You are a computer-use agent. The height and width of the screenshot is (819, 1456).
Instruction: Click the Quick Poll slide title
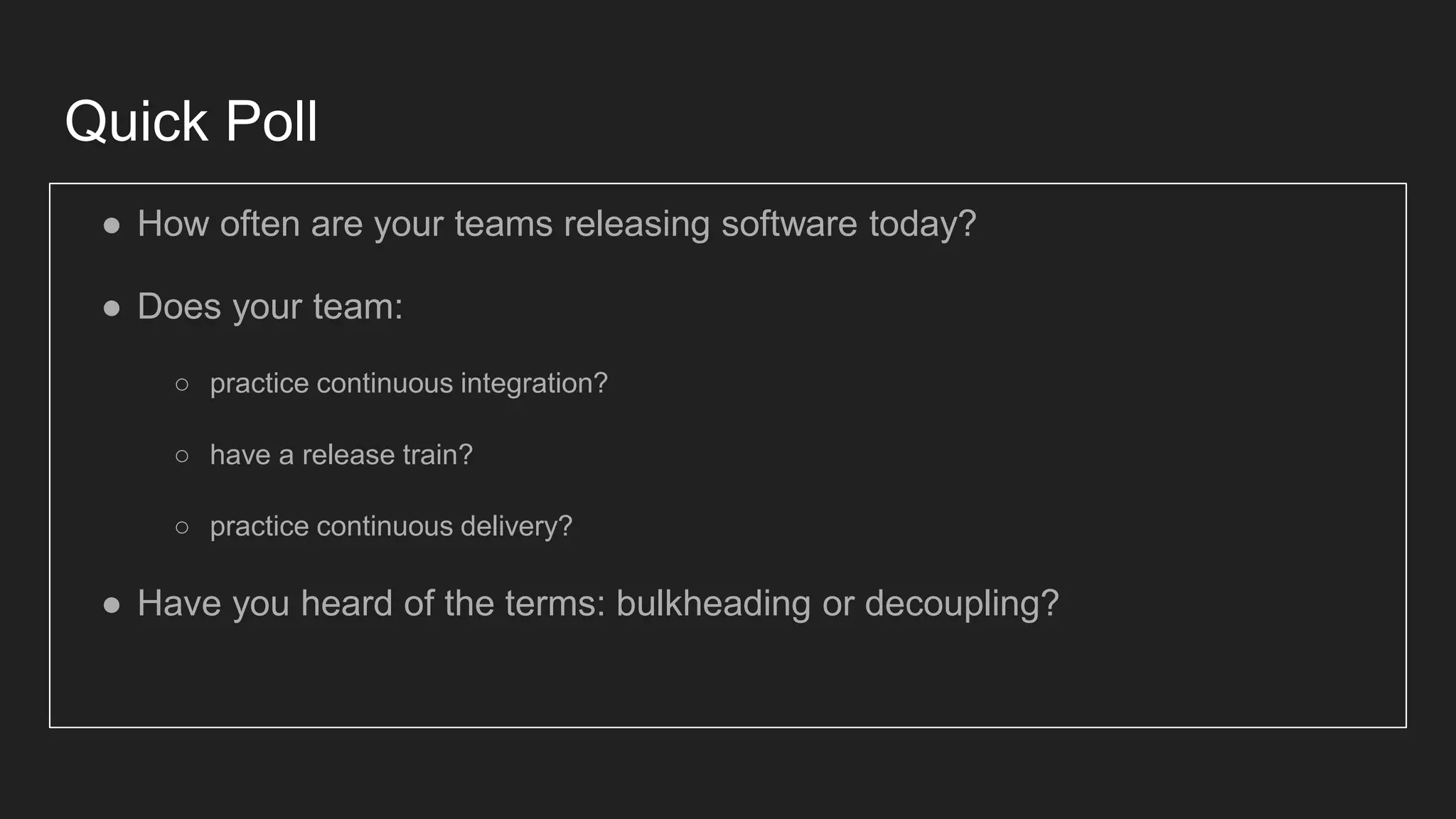coord(191,122)
